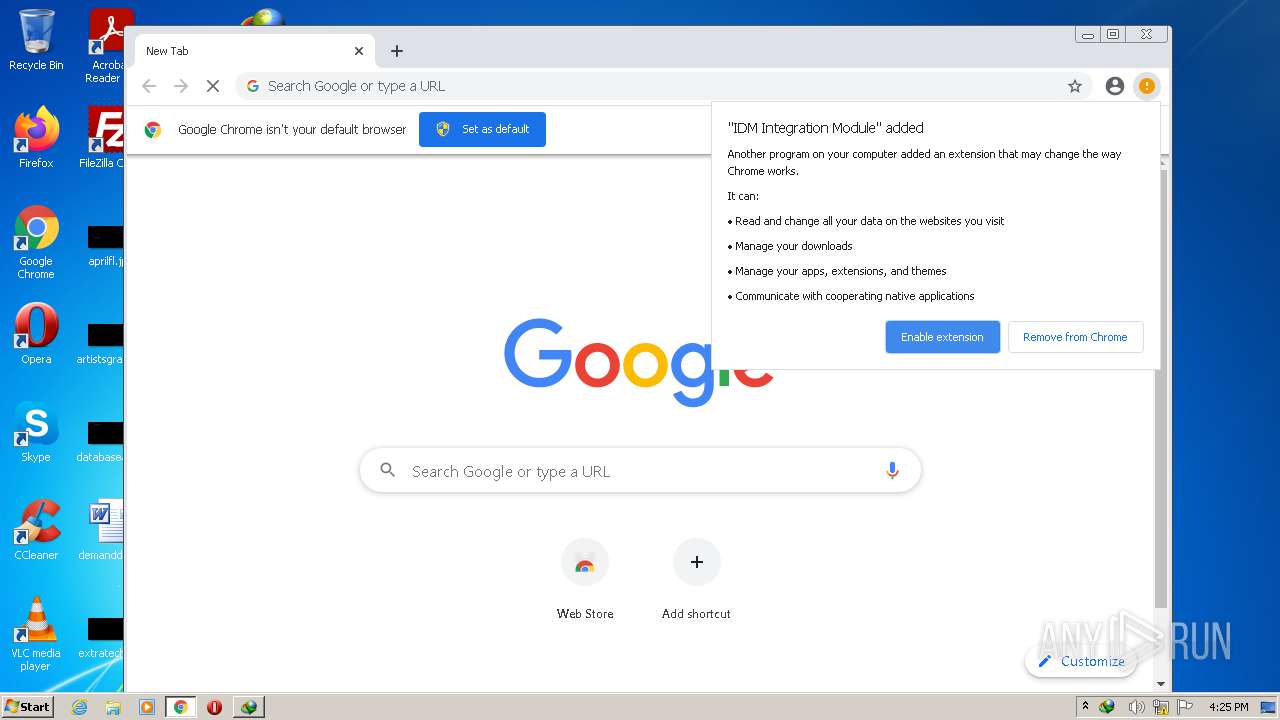
Task: Click the orange Chrome alert menu icon
Action: pyautogui.click(x=1147, y=86)
